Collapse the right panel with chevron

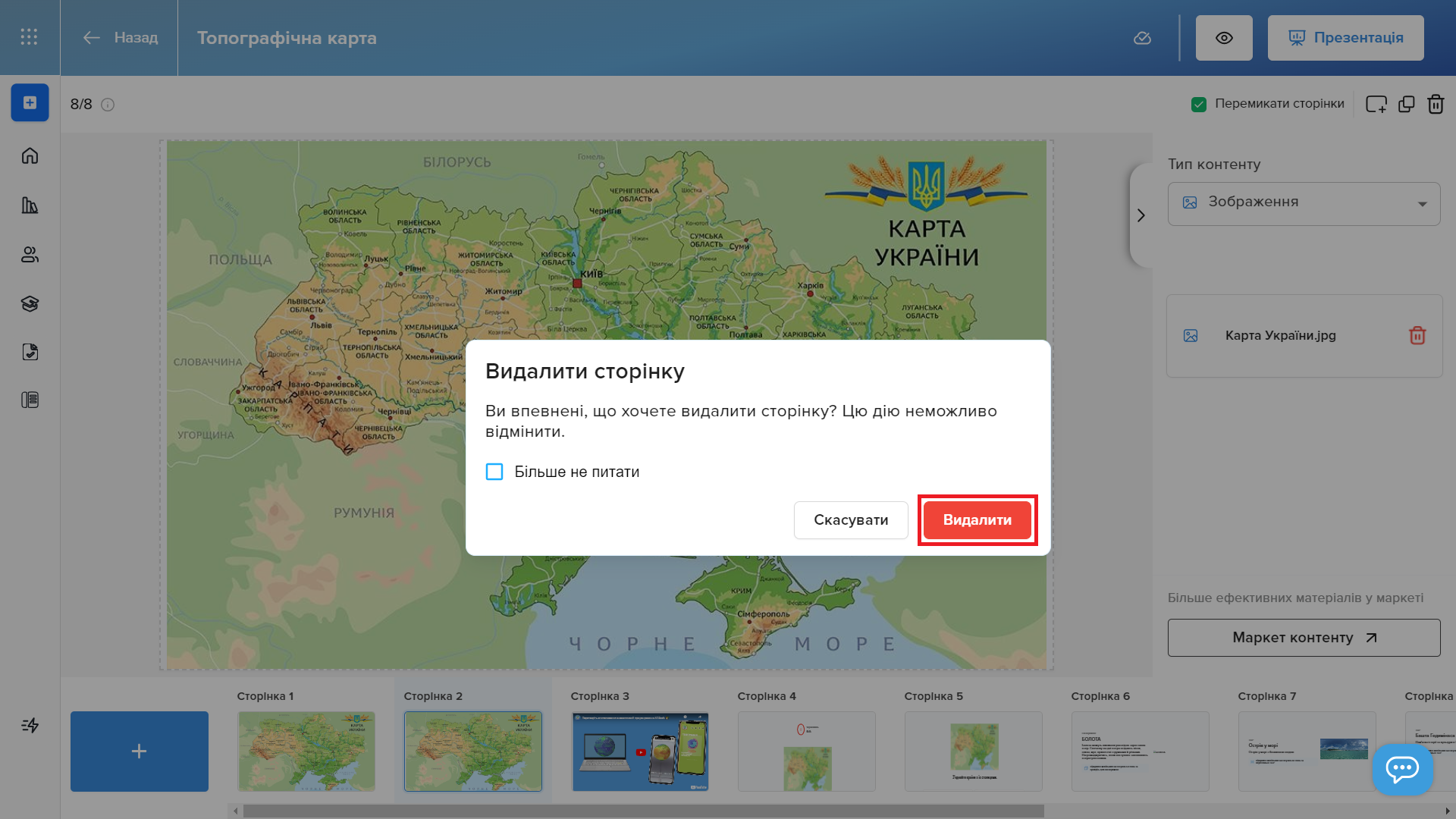pyautogui.click(x=1141, y=215)
